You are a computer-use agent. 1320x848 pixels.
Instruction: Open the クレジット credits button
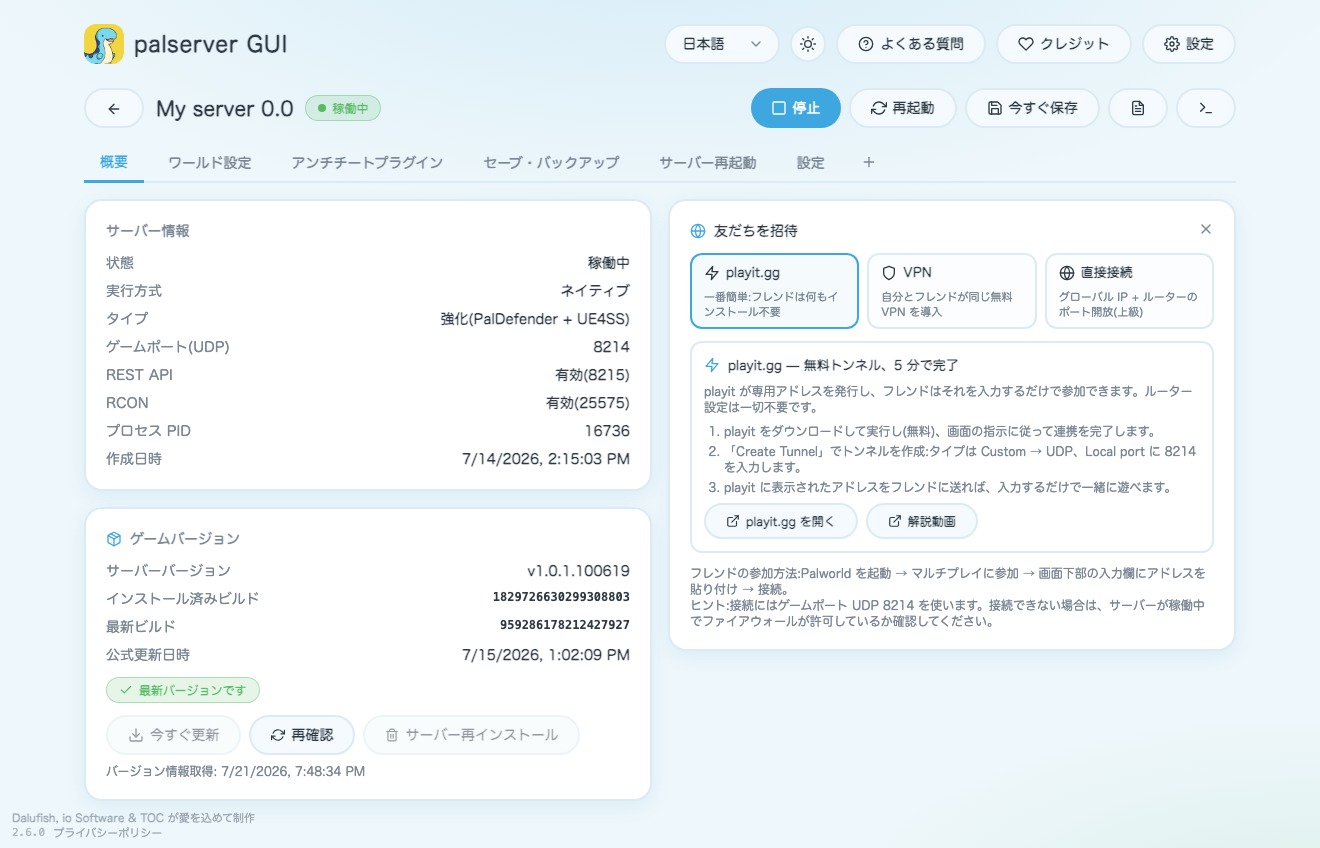tap(1064, 44)
